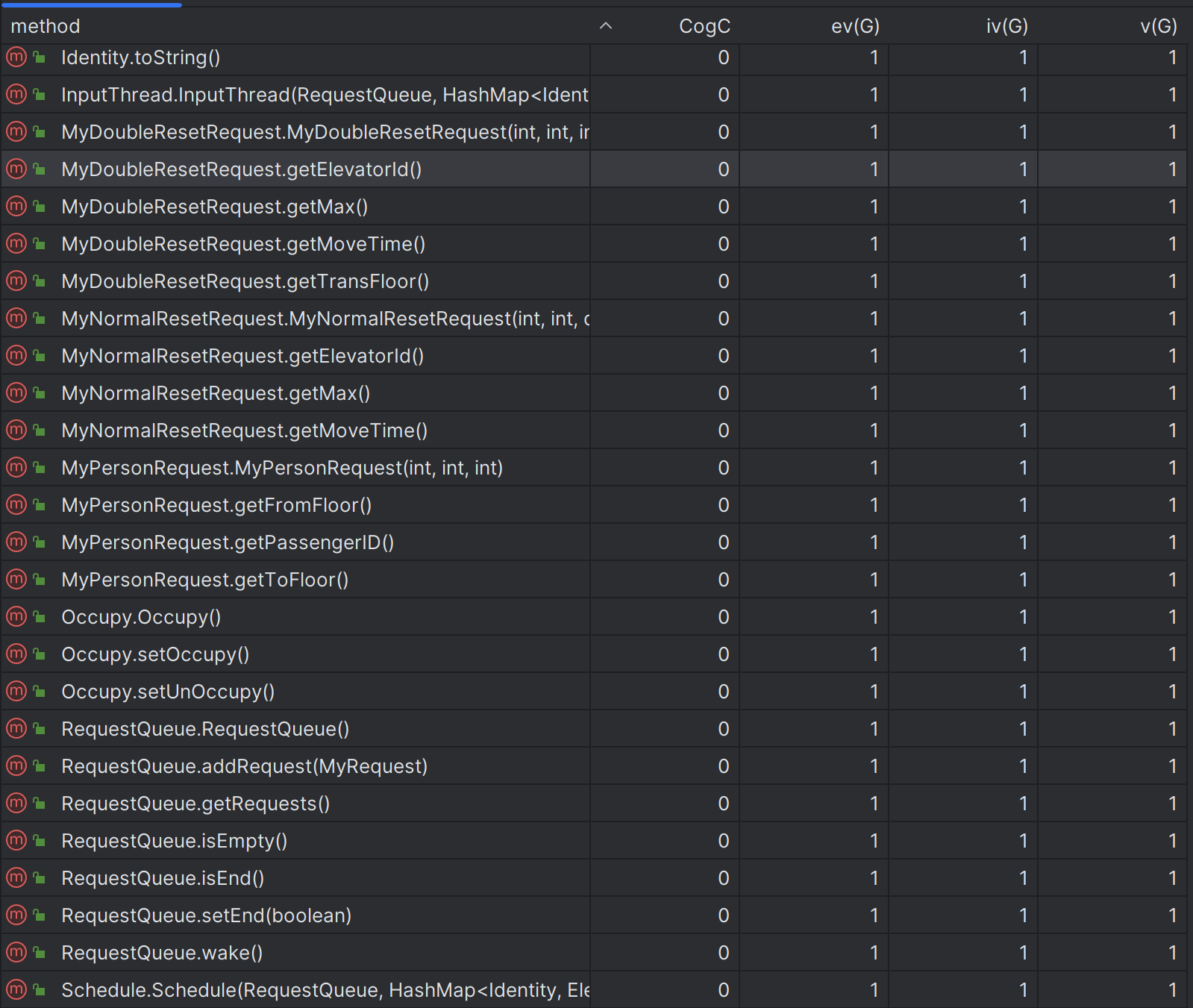Viewport: 1193px width, 1008px height.
Task: Sort the table by the CogC column
Action: click(704, 26)
